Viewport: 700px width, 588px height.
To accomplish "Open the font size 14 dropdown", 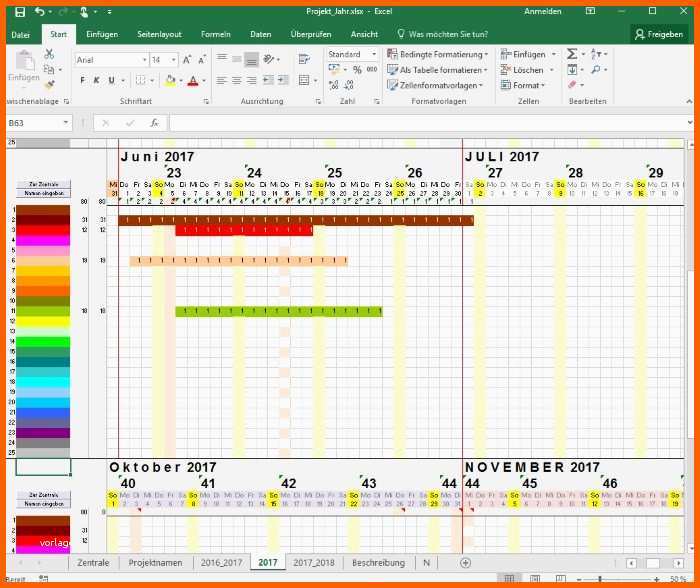I will [x=174, y=60].
